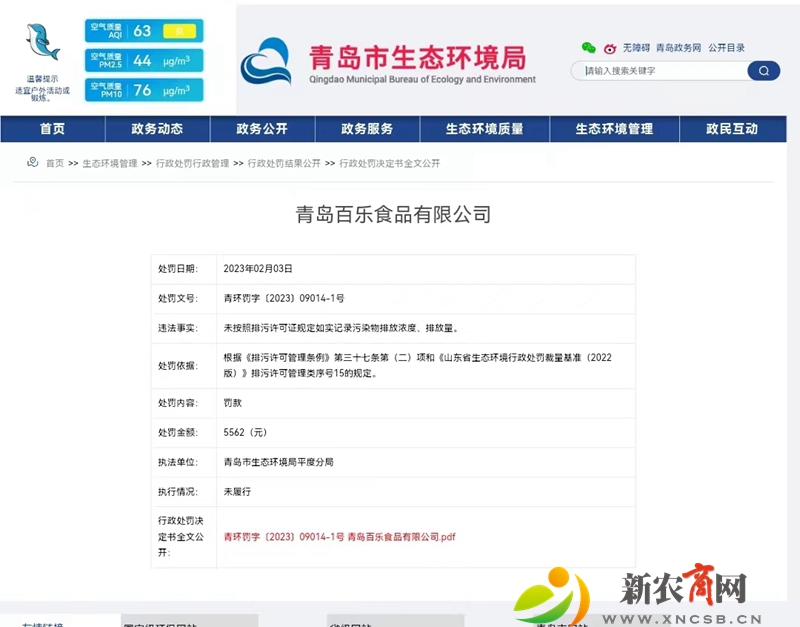Click the PM2.5 44 reading badge
Image resolution: width=800 pixels, height=627 pixels.
tap(144, 60)
